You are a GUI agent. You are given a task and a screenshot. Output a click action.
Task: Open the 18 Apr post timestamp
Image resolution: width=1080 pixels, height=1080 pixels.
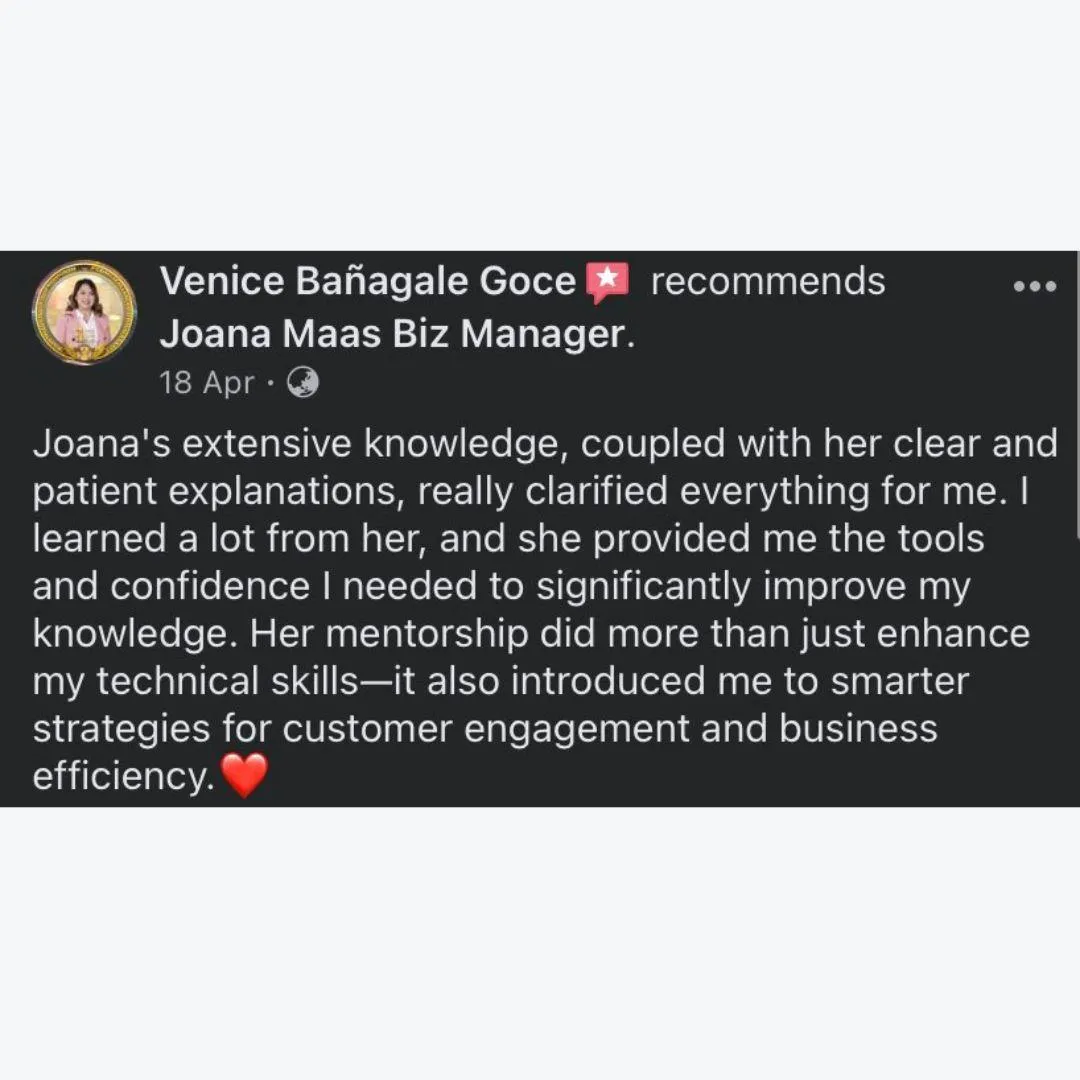tap(207, 383)
